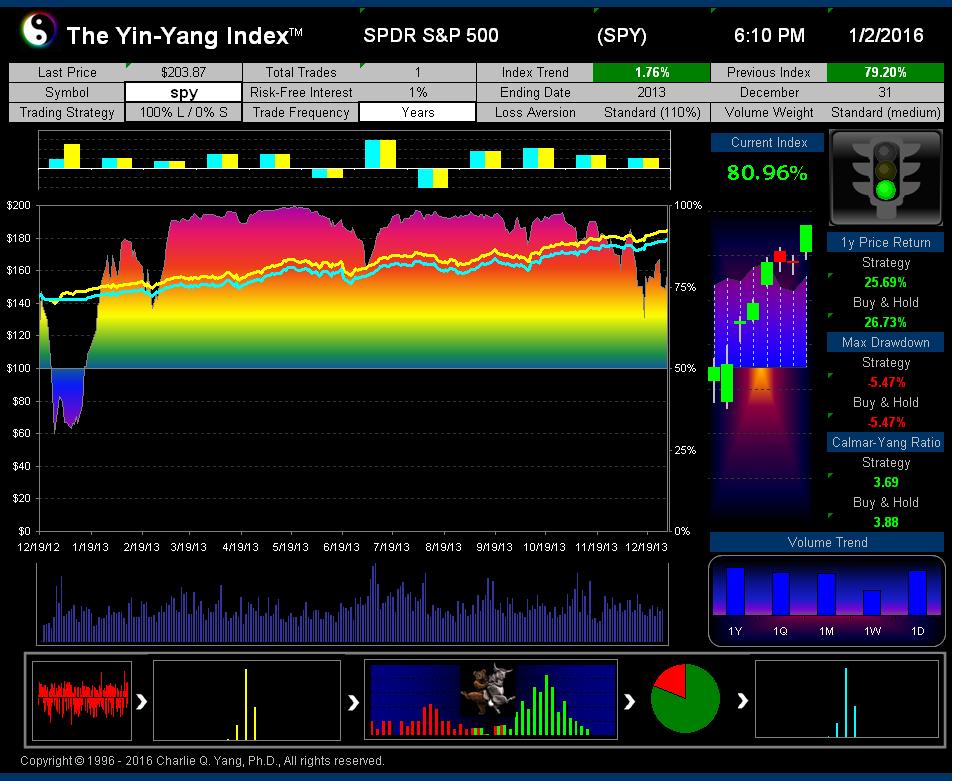
Task: Click the Ending Date month December
Action: pos(769,92)
